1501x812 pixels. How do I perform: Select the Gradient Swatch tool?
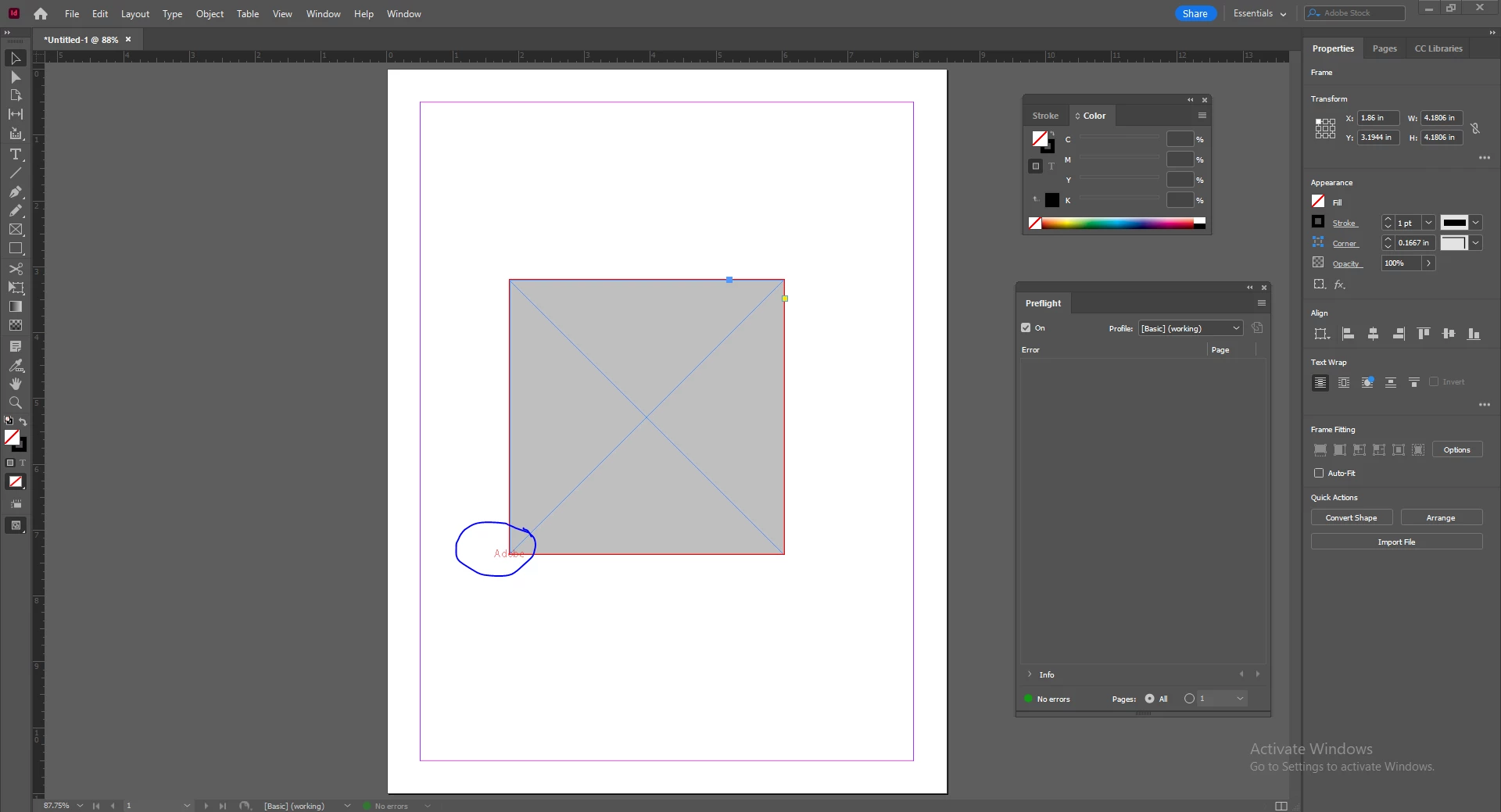coord(16,306)
